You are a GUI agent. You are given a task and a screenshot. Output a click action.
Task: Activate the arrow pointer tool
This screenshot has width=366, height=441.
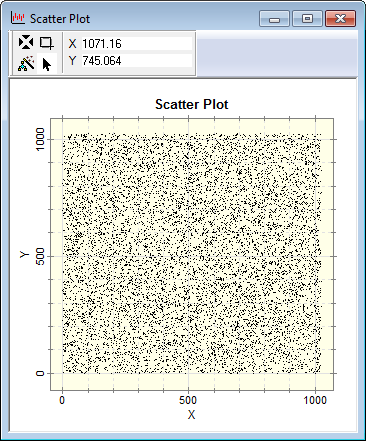(x=47, y=64)
